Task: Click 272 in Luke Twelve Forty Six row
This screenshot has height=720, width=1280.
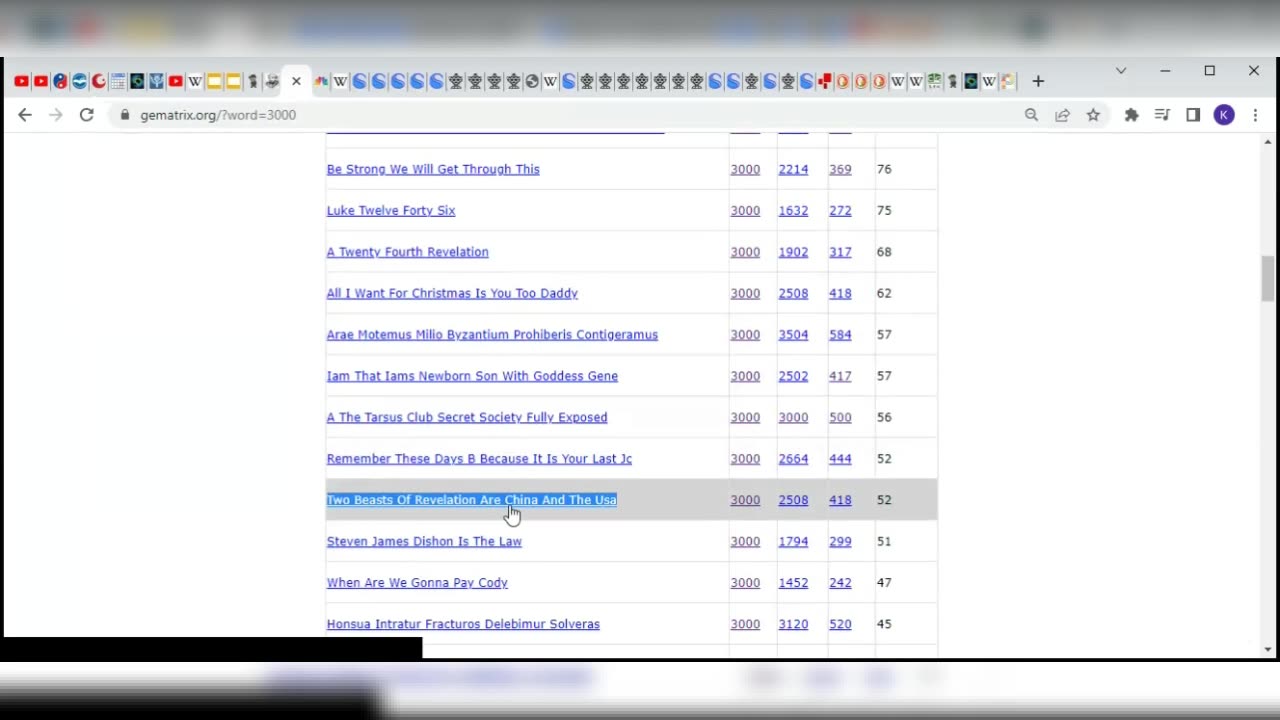Action: point(840,210)
